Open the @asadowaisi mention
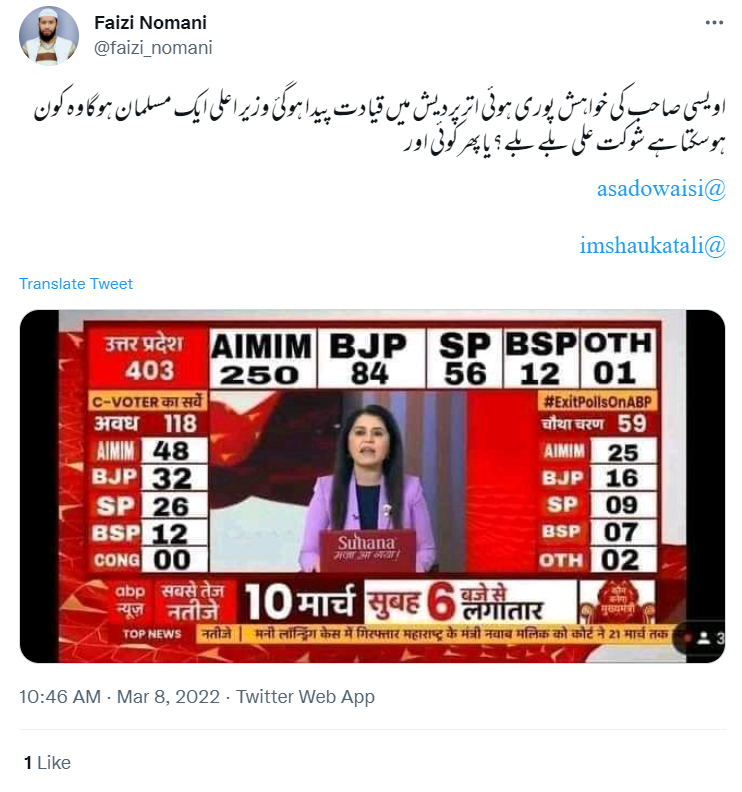The image size is (742, 792). click(x=661, y=189)
